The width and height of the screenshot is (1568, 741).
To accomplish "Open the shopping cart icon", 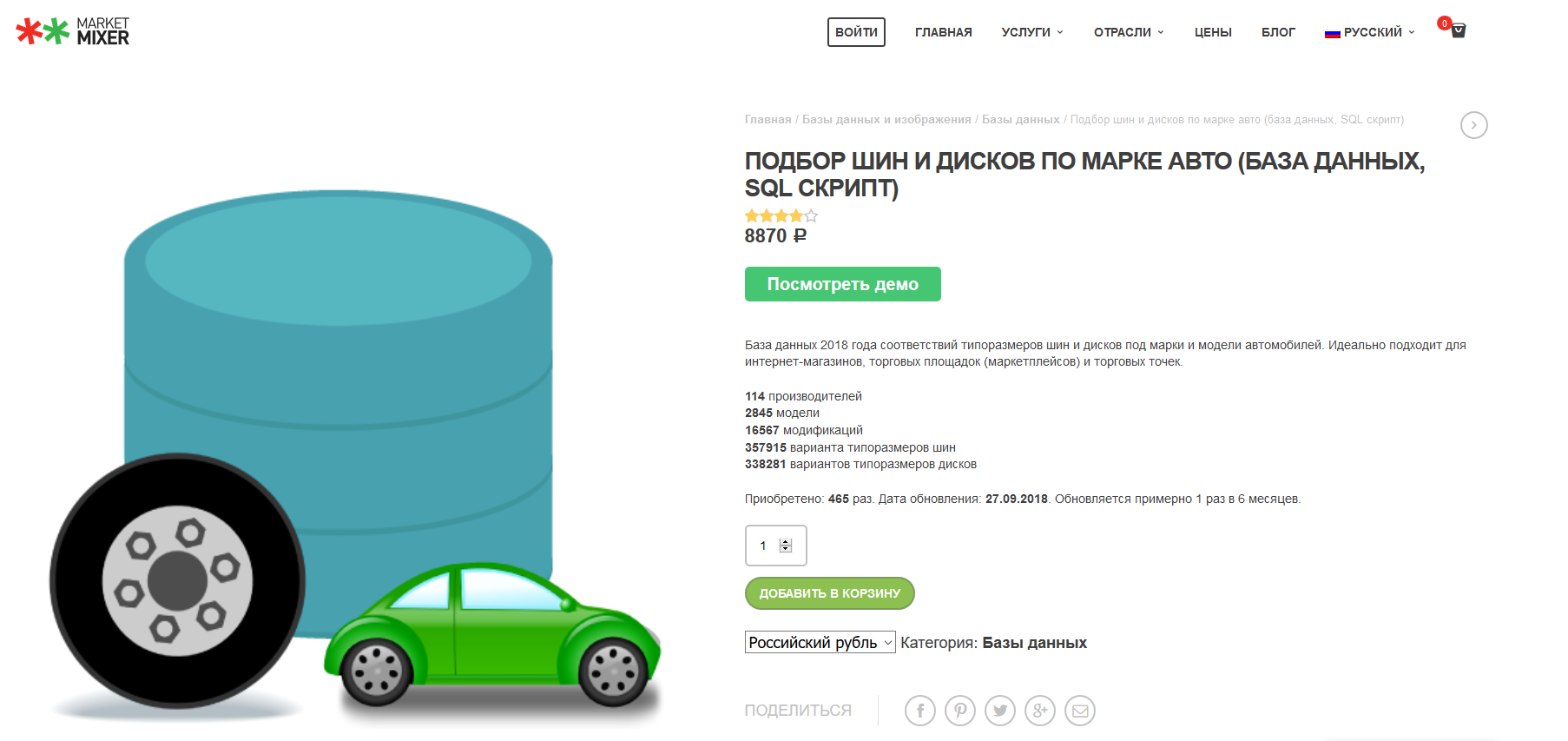I will coord(1458,30).
